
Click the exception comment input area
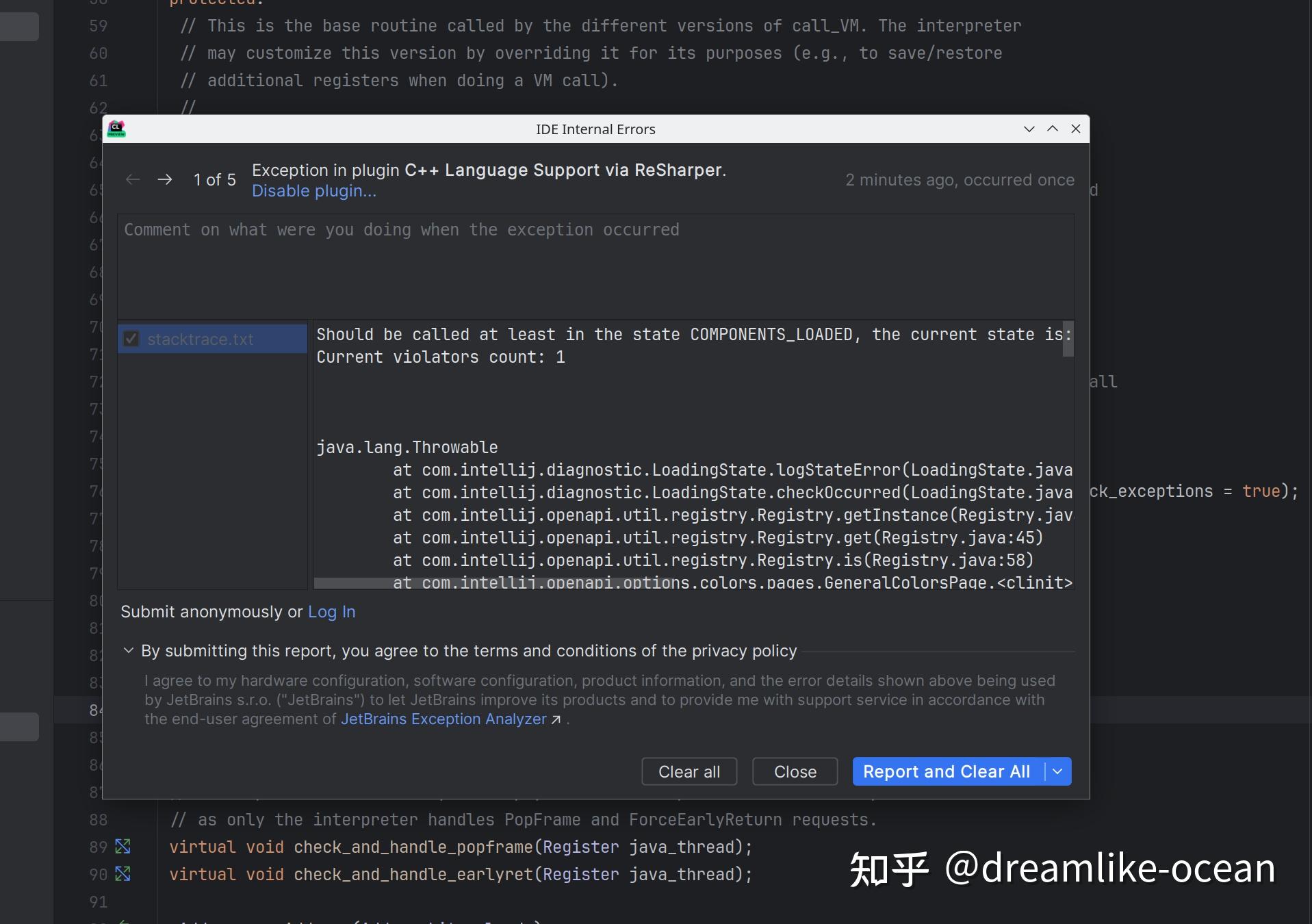(595, 267)
